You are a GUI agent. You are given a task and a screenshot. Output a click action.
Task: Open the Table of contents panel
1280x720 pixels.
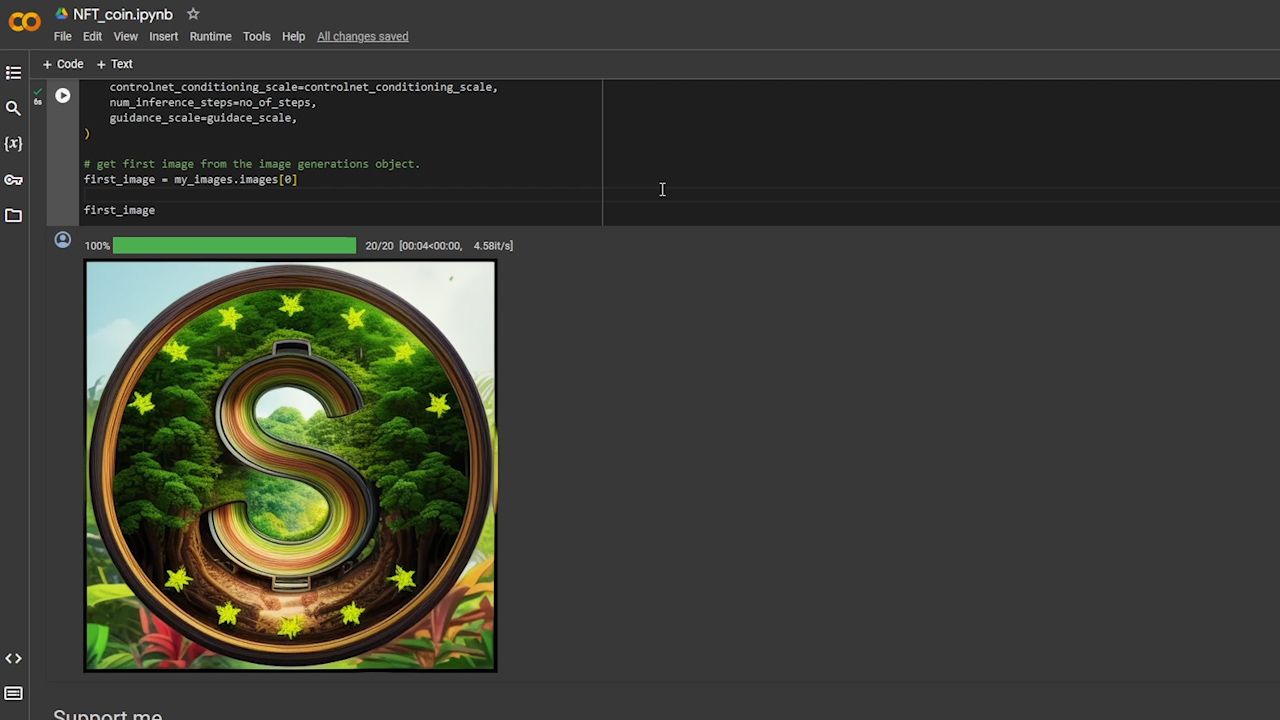coord(13,73)
